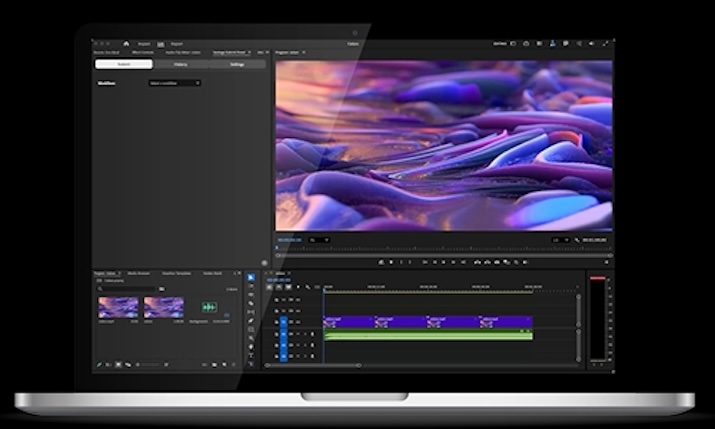
Task: Toggle Snap in timeline
Action: click(279, 287)
